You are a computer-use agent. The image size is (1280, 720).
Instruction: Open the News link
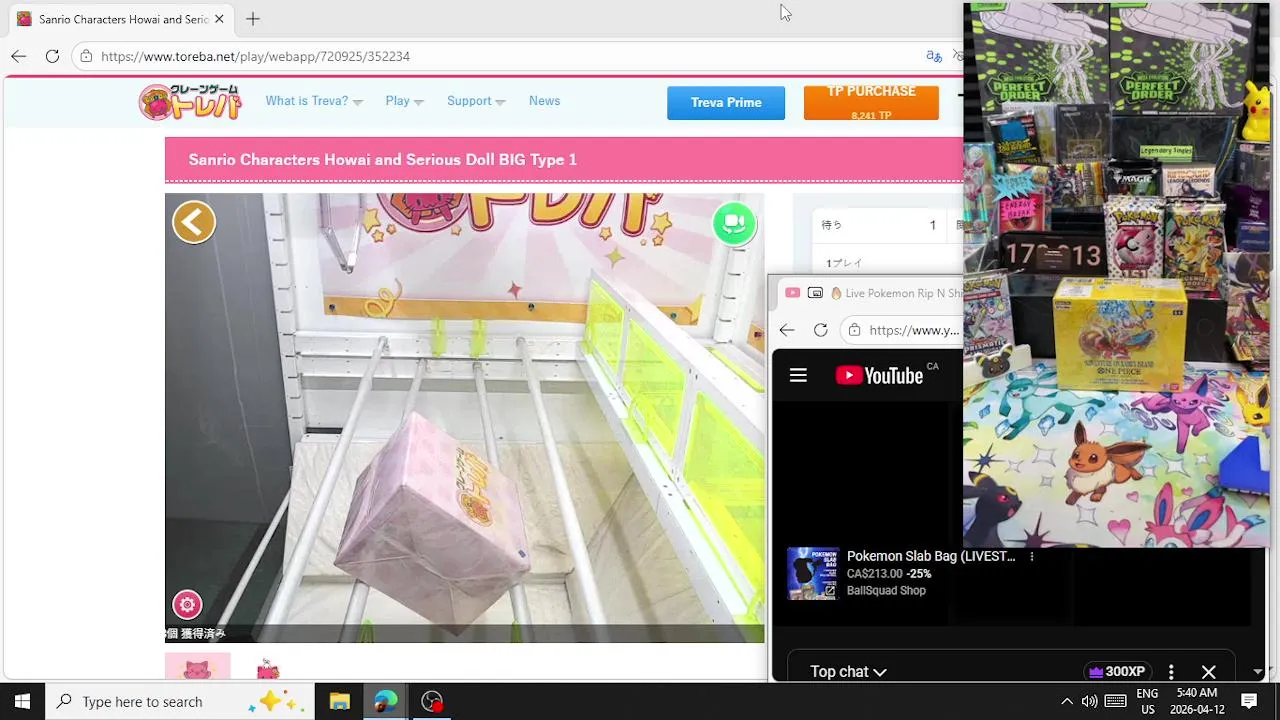544,101
